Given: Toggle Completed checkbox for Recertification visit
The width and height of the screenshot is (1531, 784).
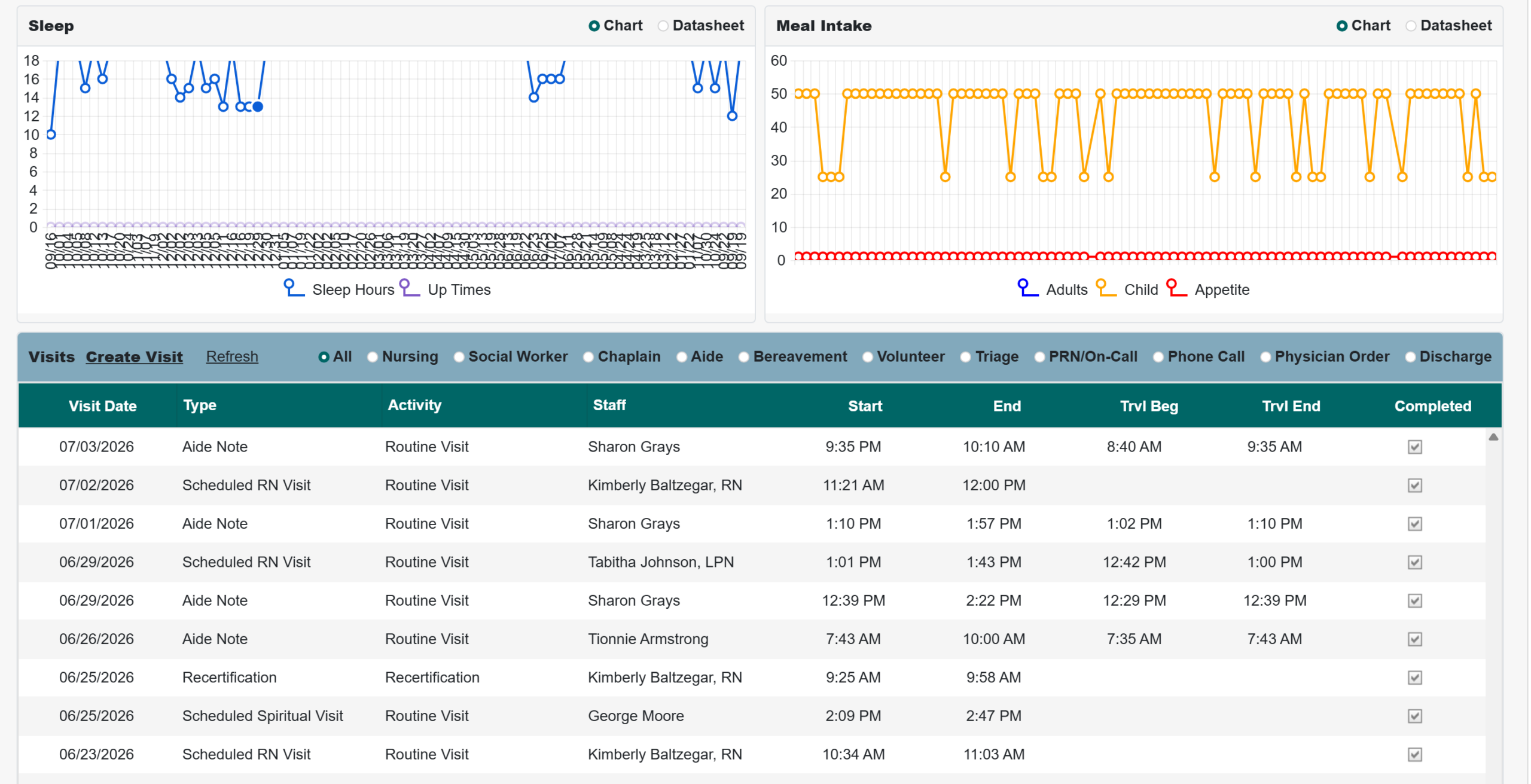Looking at the screenshot, I should (1415, 678).
